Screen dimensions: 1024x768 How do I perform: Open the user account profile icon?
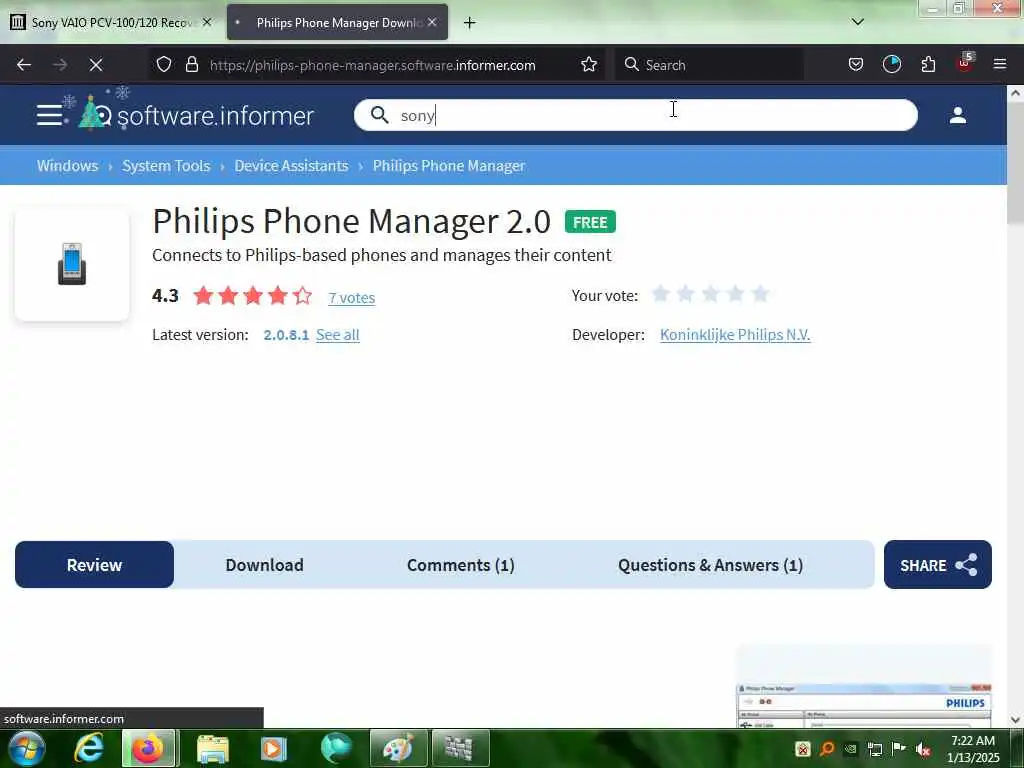[957, 115]
